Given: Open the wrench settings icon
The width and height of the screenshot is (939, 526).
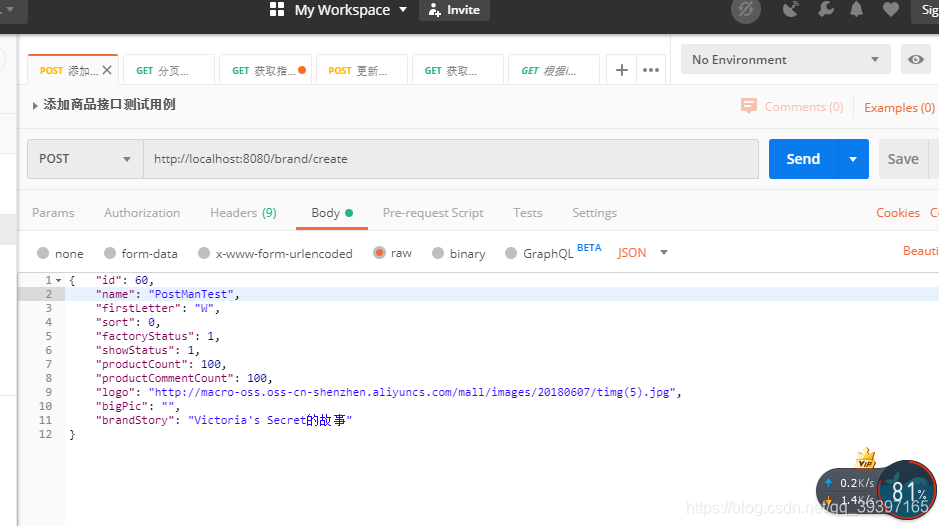Looking at the screenshot, I should tap(826, 9).
